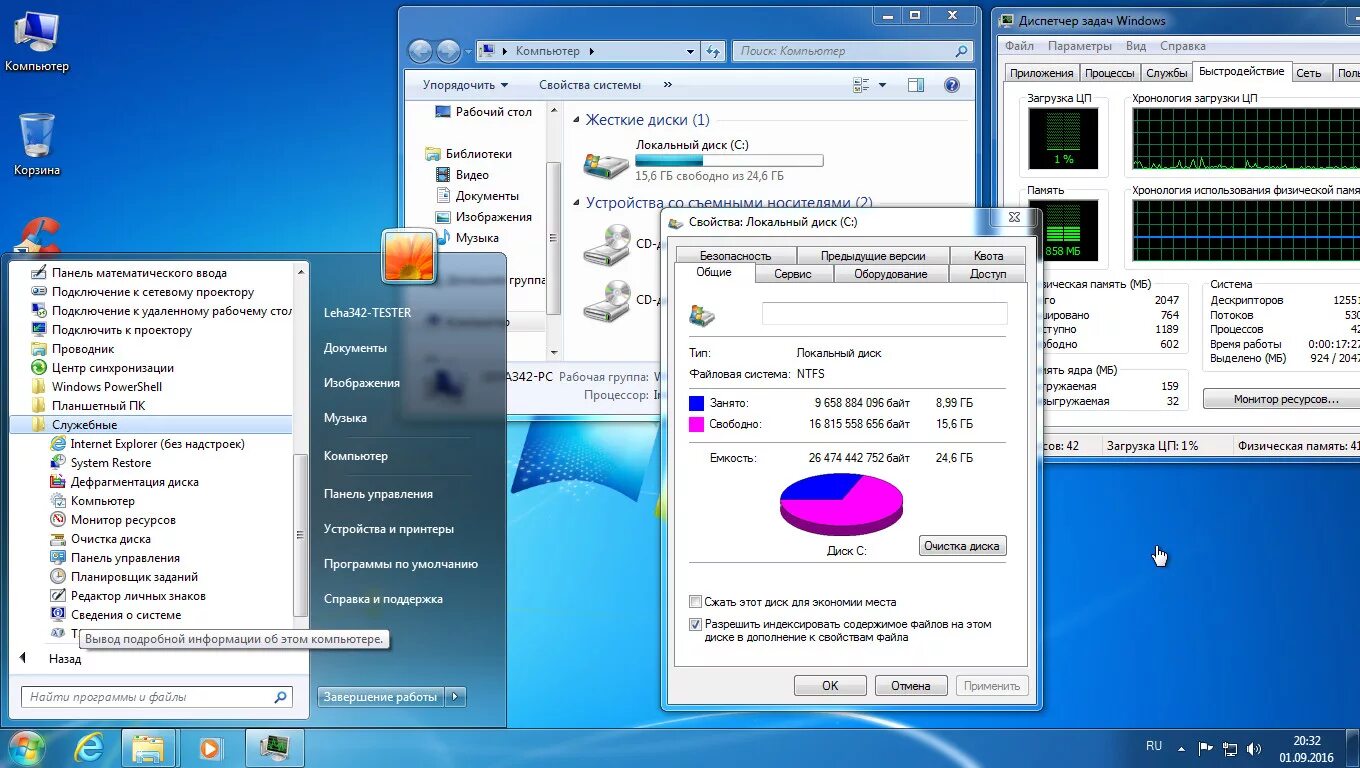
Task: Collapse the Устройства со съемными носителями group
Action: click(x=577, y=202)
